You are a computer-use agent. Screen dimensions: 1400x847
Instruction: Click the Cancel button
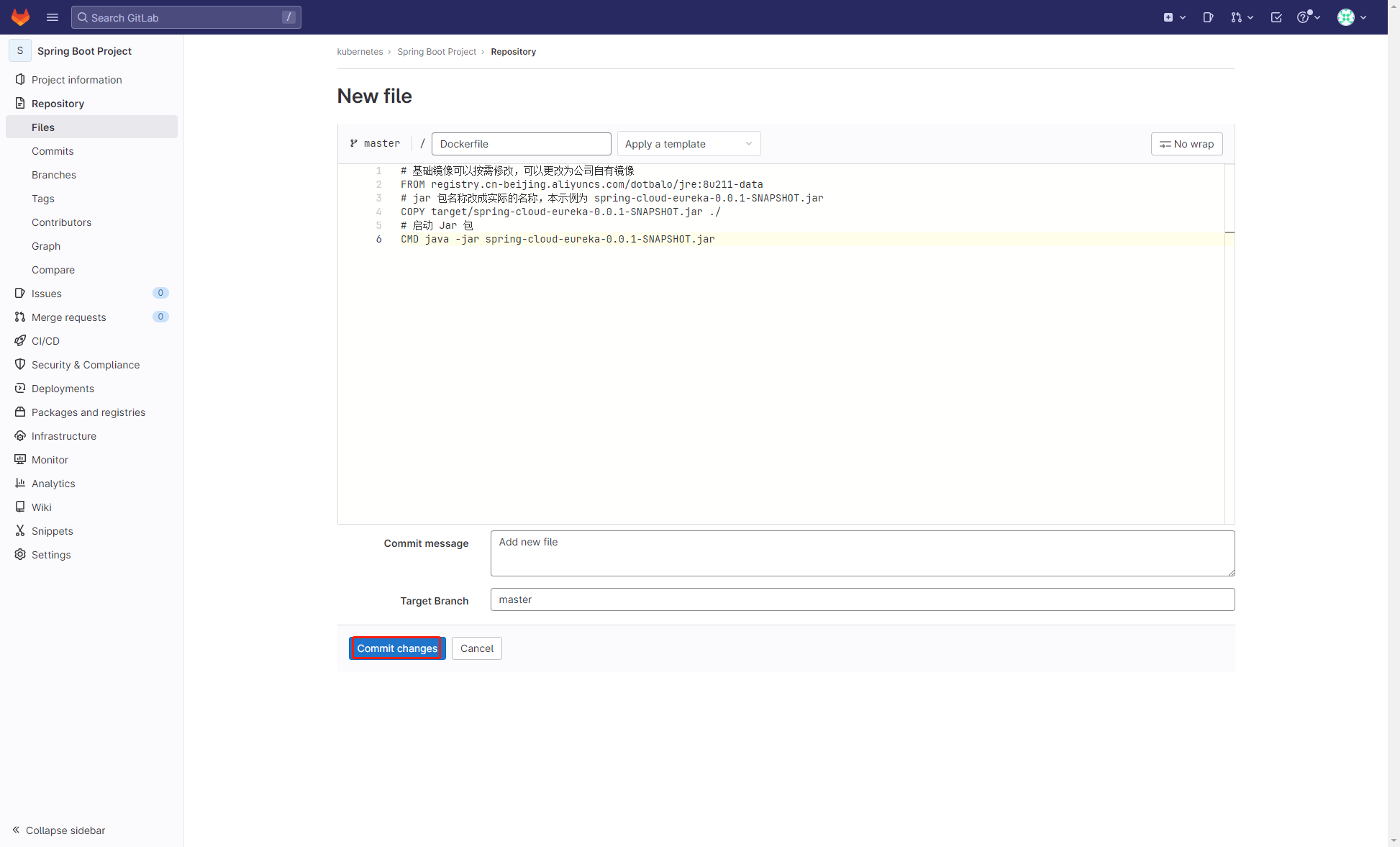(x=477, y=648)
